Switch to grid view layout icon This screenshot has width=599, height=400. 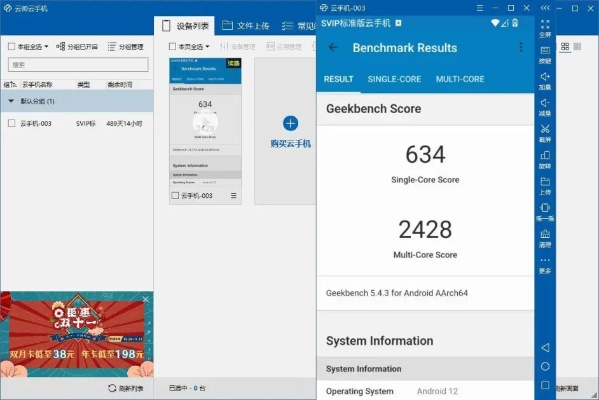[x=565, y=47]
